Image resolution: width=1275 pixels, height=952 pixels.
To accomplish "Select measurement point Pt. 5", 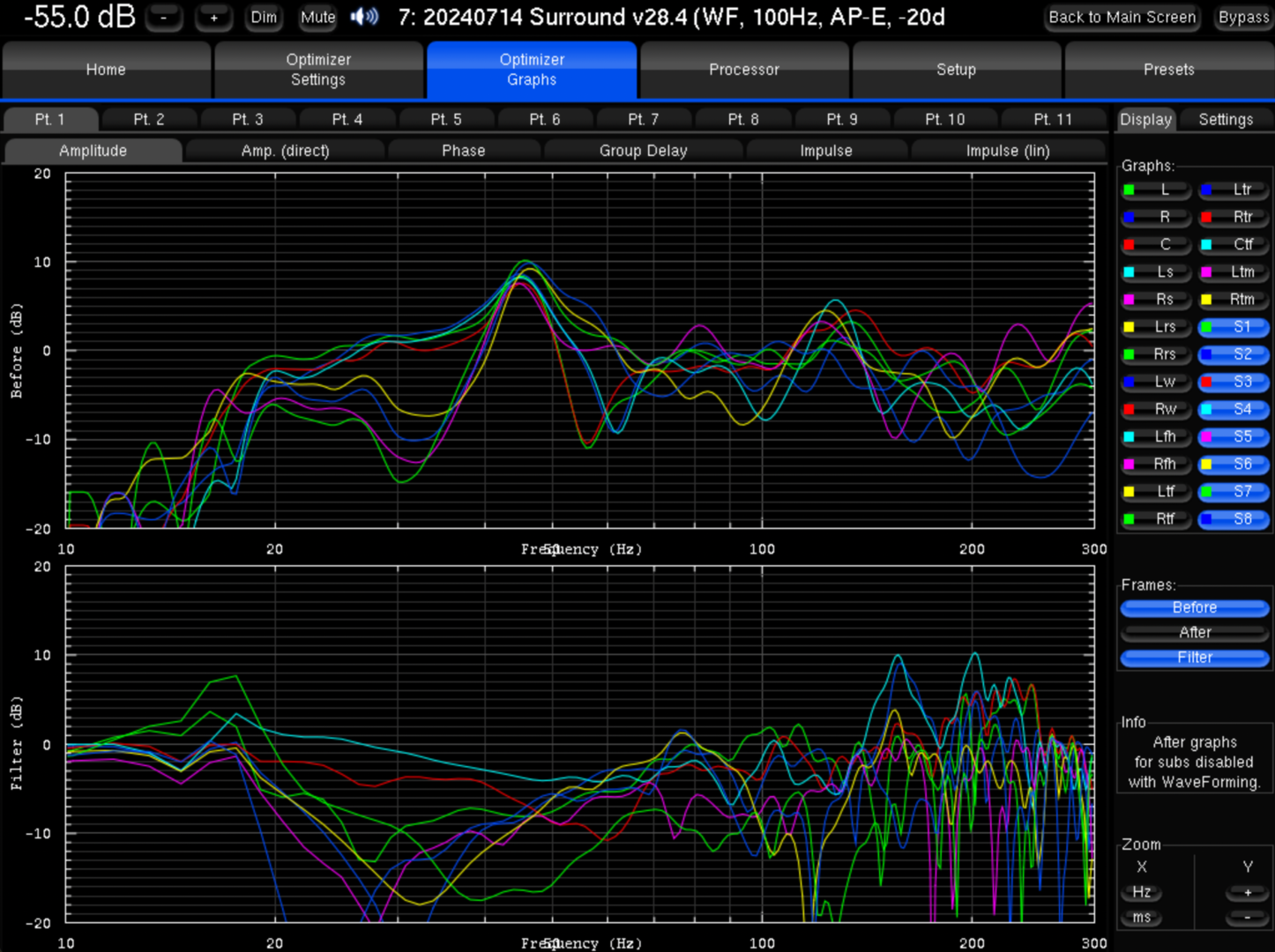I will click(x=446, y=119).
